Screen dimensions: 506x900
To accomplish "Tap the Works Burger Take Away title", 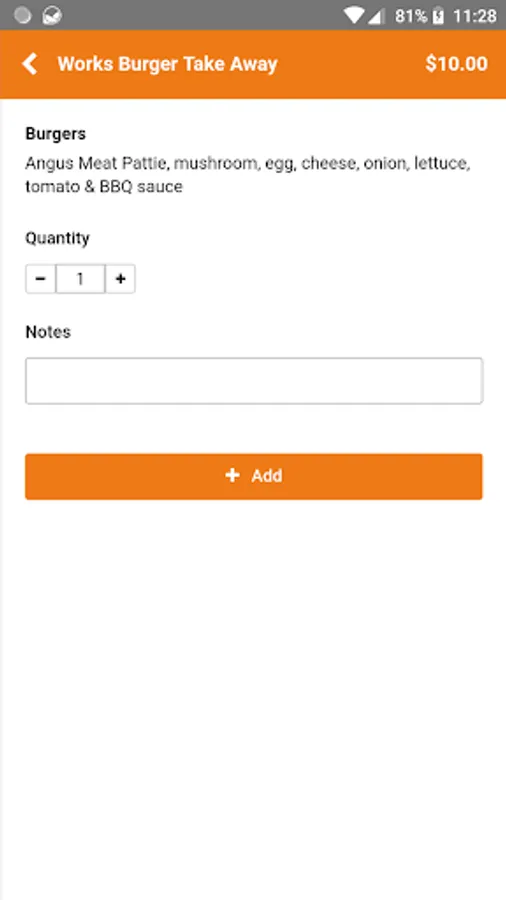I will coord(168,64).
